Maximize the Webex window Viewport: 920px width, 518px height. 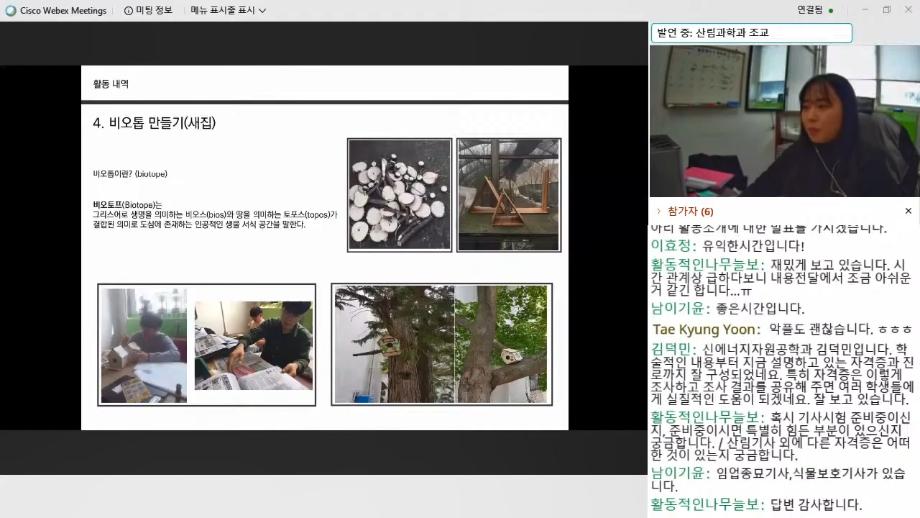click(x=887, y=10)
